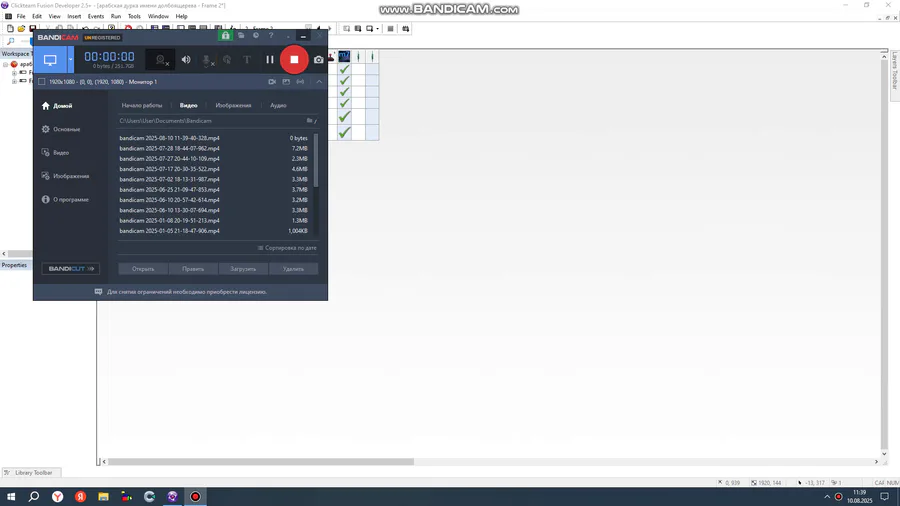
Task: Click the Удалить button
Action: (x=293, y=268)
